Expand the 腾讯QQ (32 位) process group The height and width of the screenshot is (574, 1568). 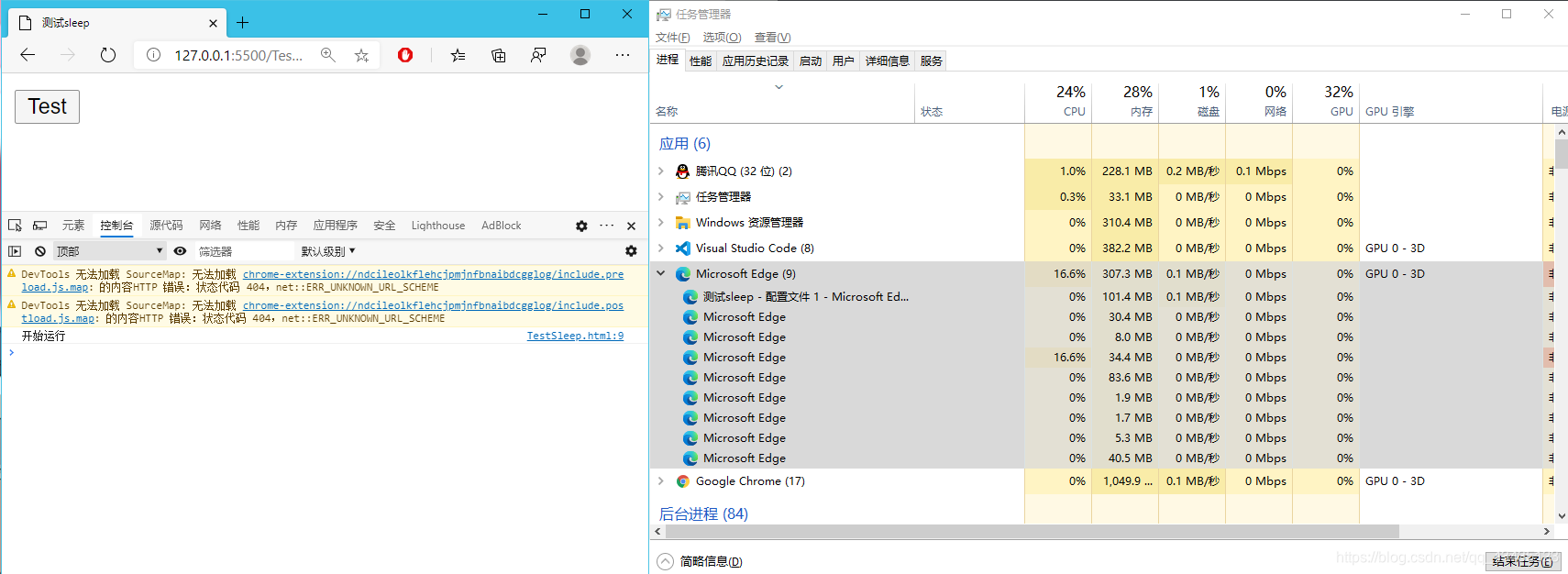coord(660,171)
